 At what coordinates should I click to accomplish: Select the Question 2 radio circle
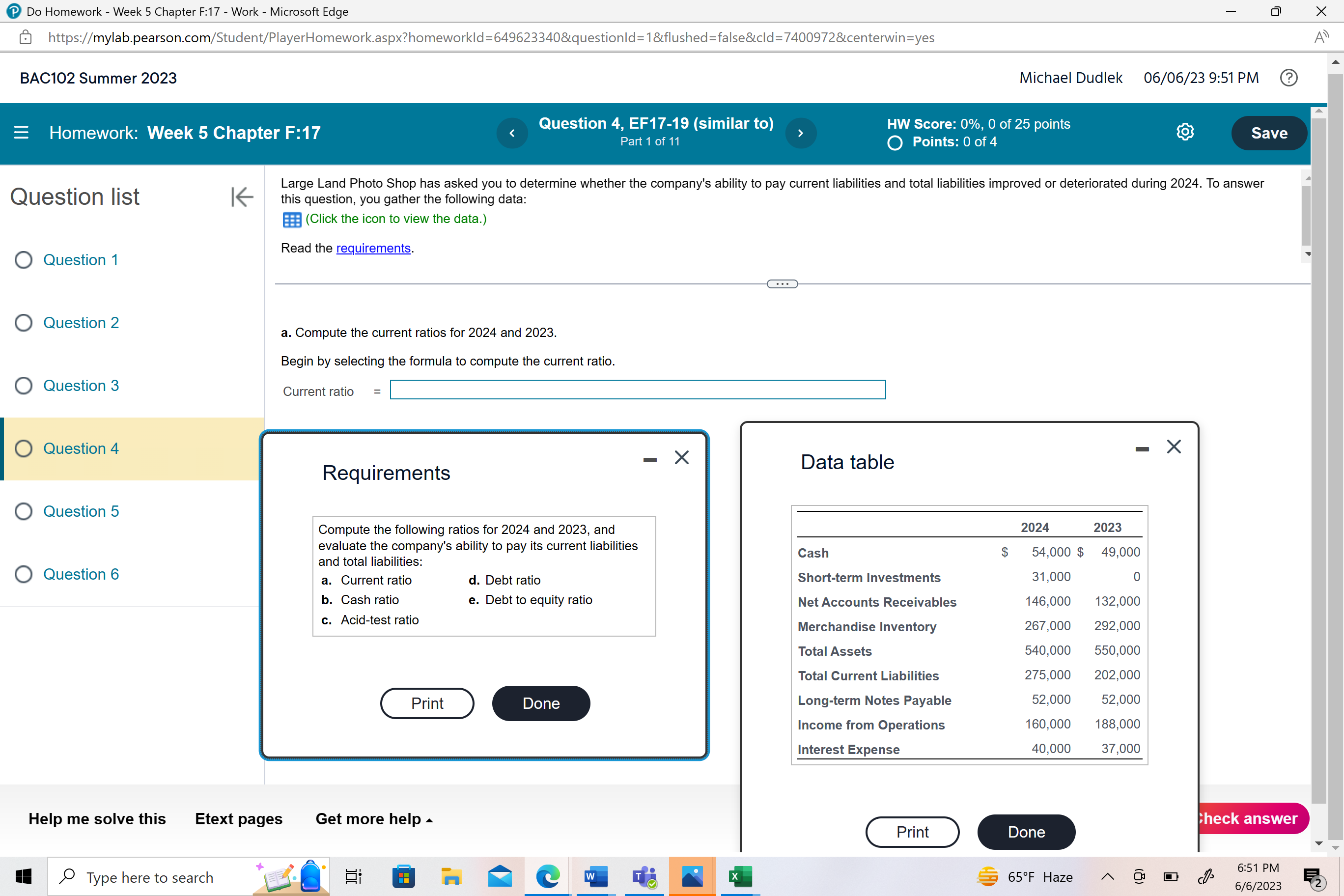point(24,323)
